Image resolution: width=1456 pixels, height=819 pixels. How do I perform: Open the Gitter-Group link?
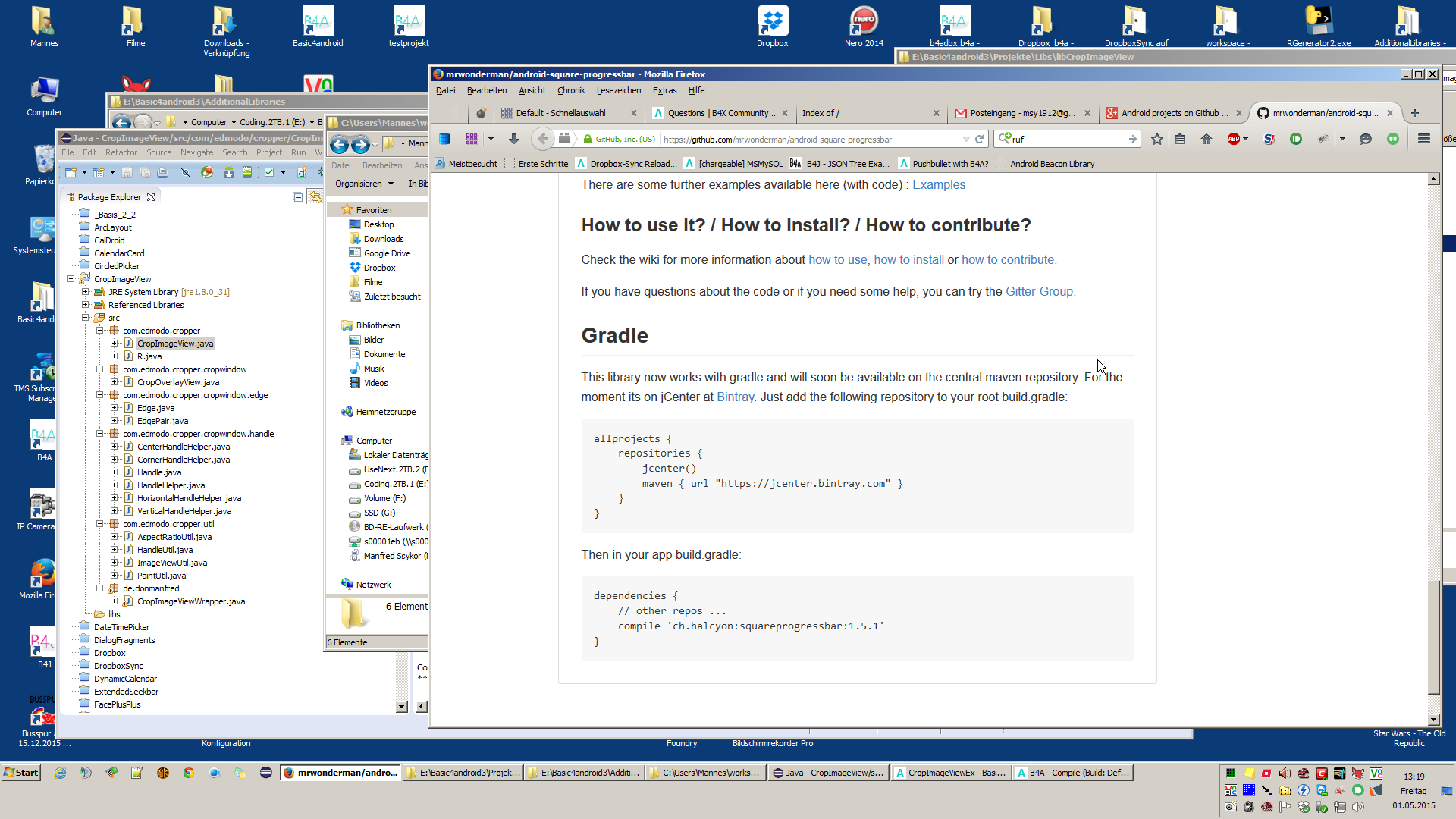[x=1039, y=291]
